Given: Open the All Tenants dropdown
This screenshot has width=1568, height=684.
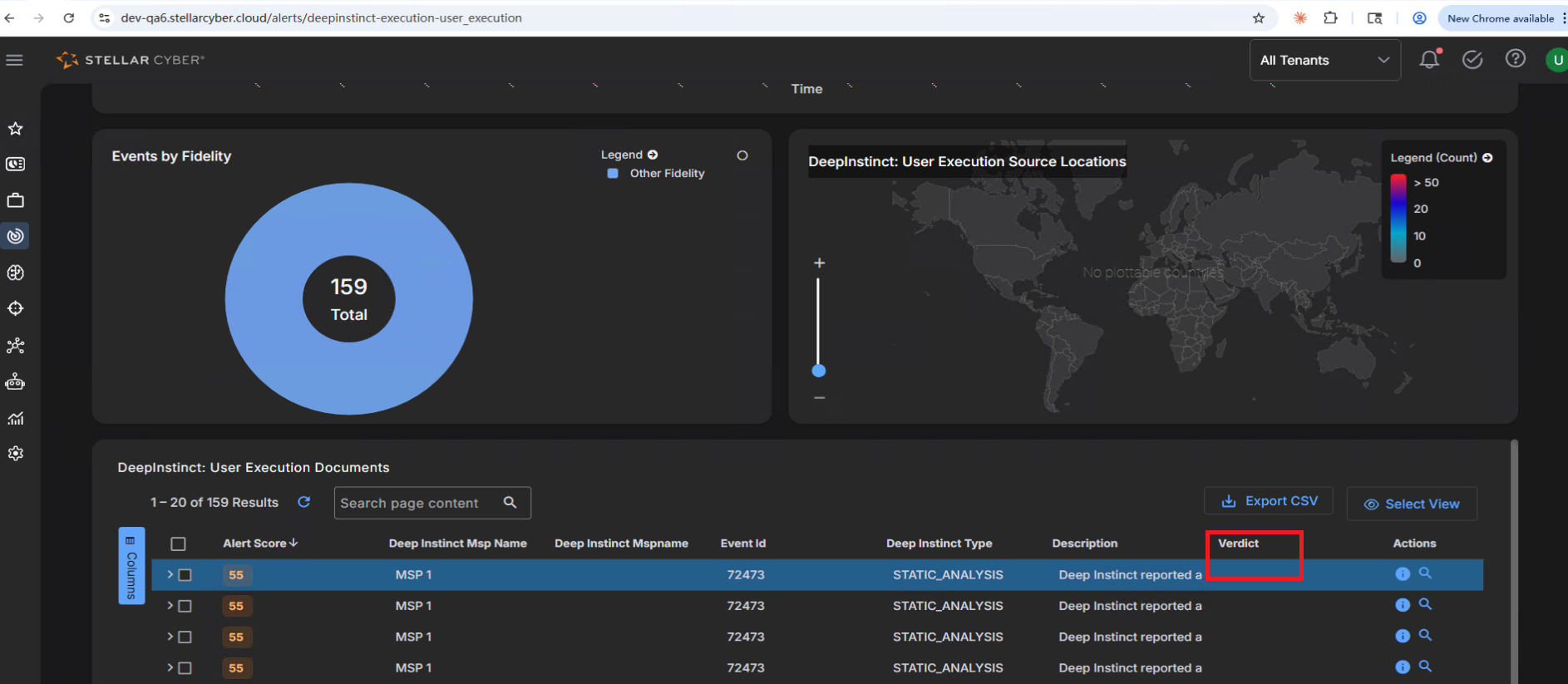Looking at the screenshot, I should 1324,60.
